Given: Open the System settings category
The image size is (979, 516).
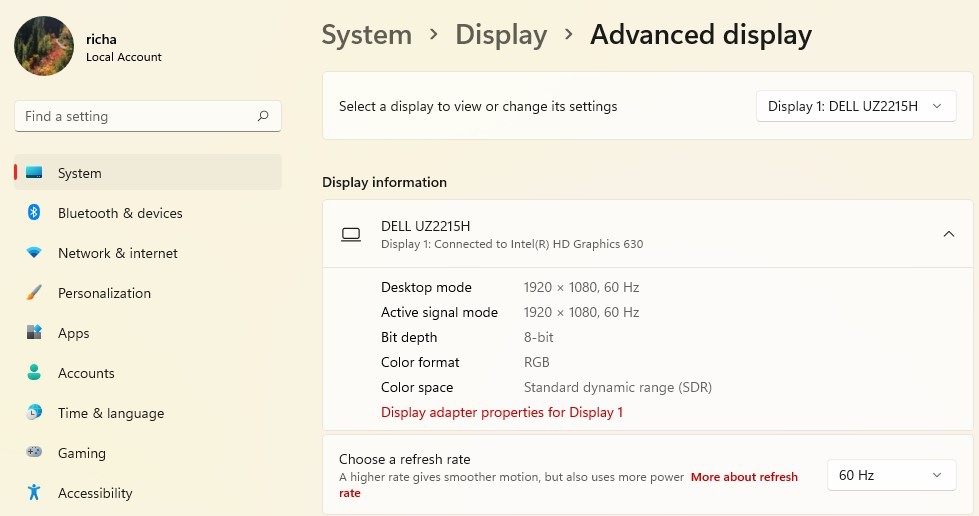Looking at the screenshot, I should [x=148, y=172].
